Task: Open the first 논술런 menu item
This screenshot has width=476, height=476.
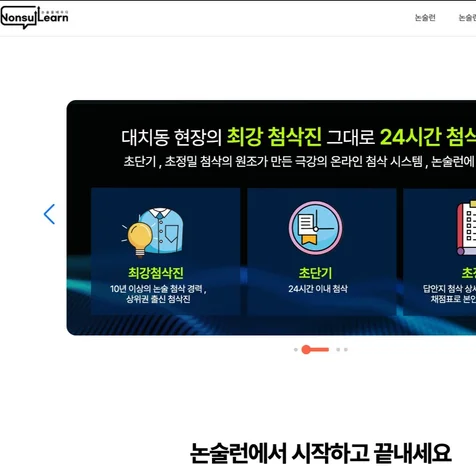Action: click(x=425, y=18)
